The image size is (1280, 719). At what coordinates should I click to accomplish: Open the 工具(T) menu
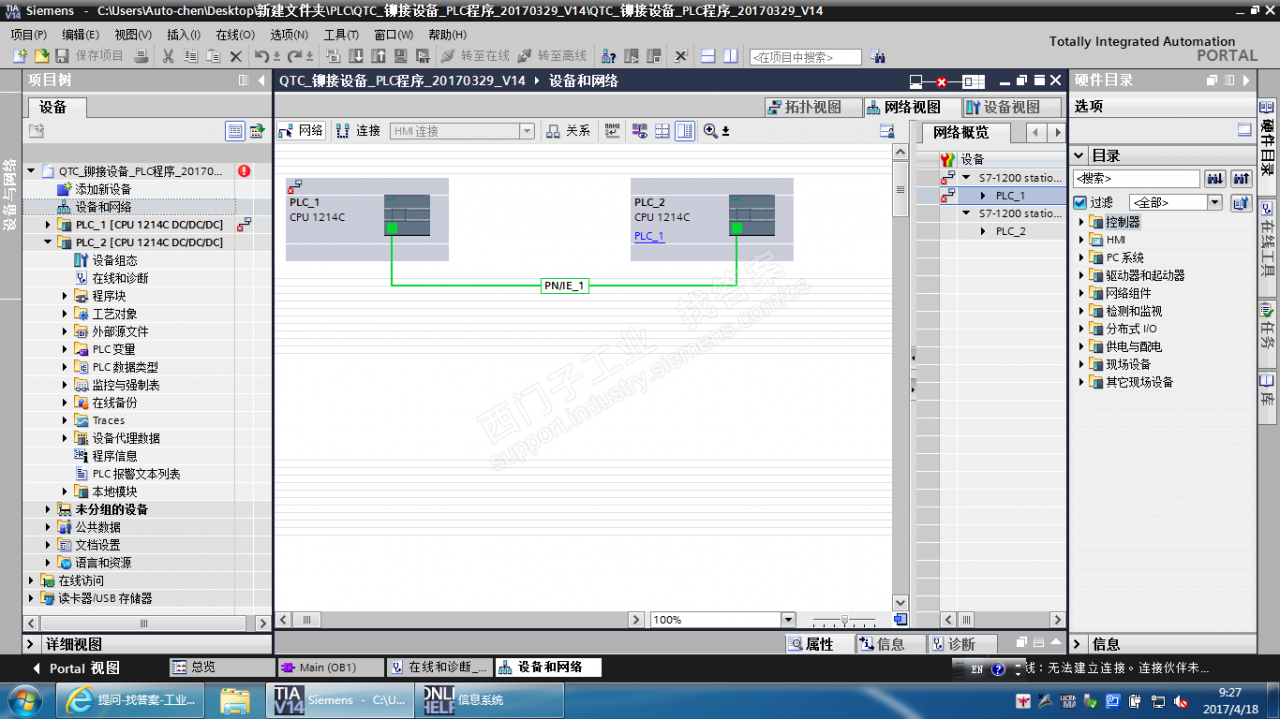point(341,34)
